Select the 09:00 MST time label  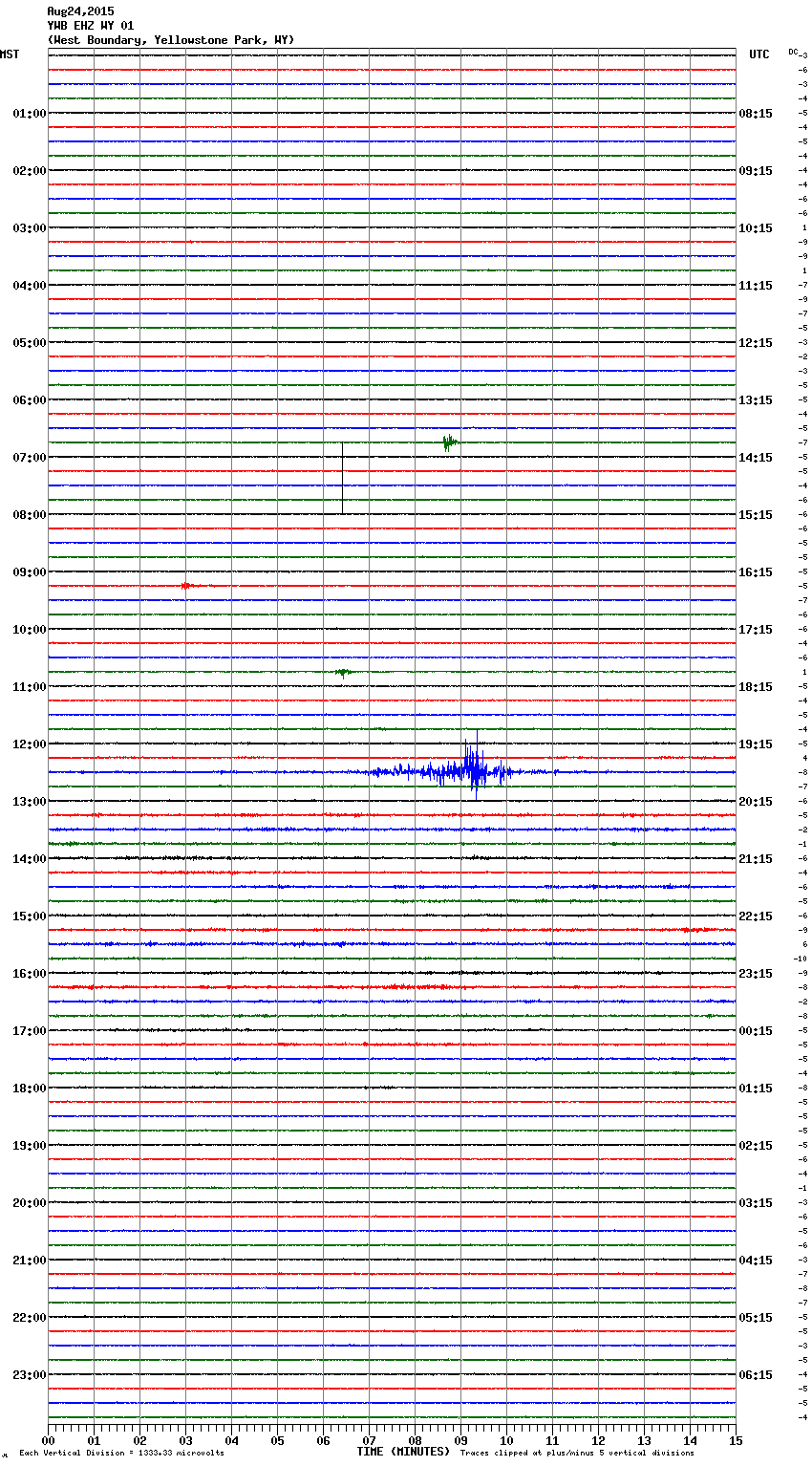tap(29, 571)
